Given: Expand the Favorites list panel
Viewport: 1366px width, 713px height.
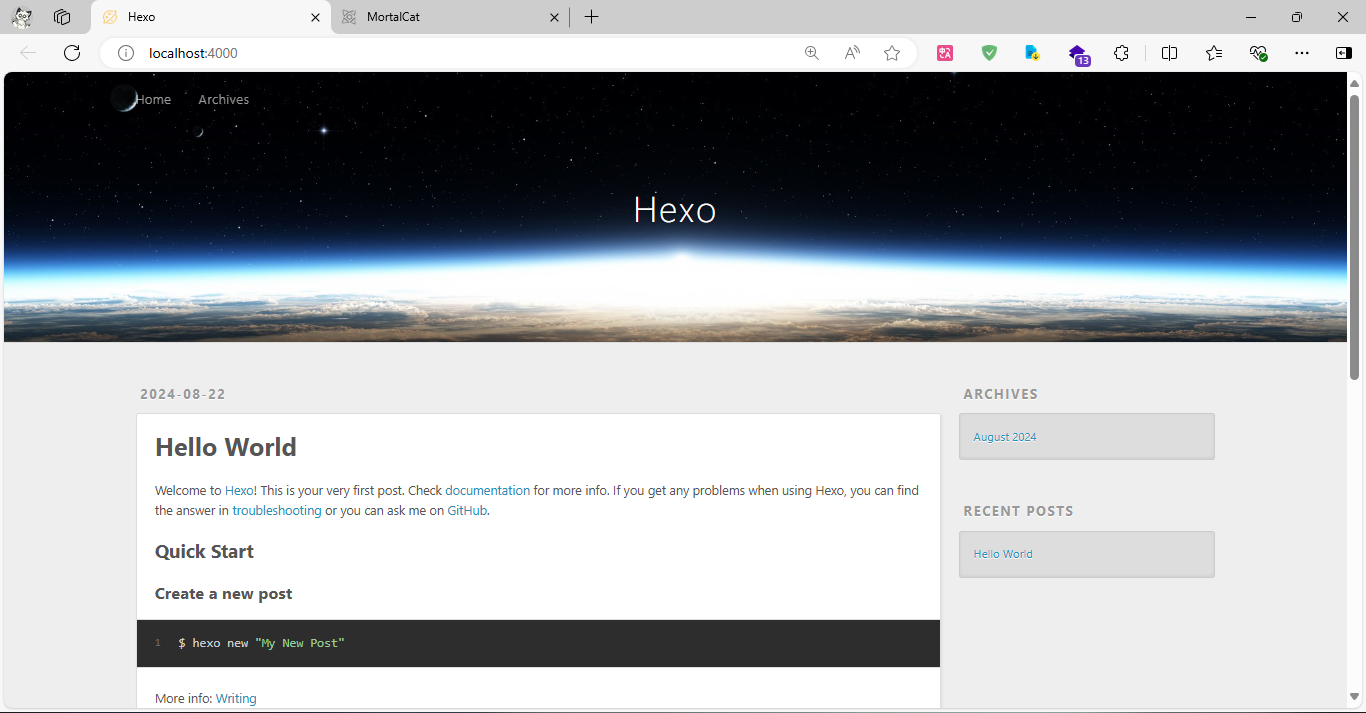Looking at the screenshot, I should click(1214, 53).
